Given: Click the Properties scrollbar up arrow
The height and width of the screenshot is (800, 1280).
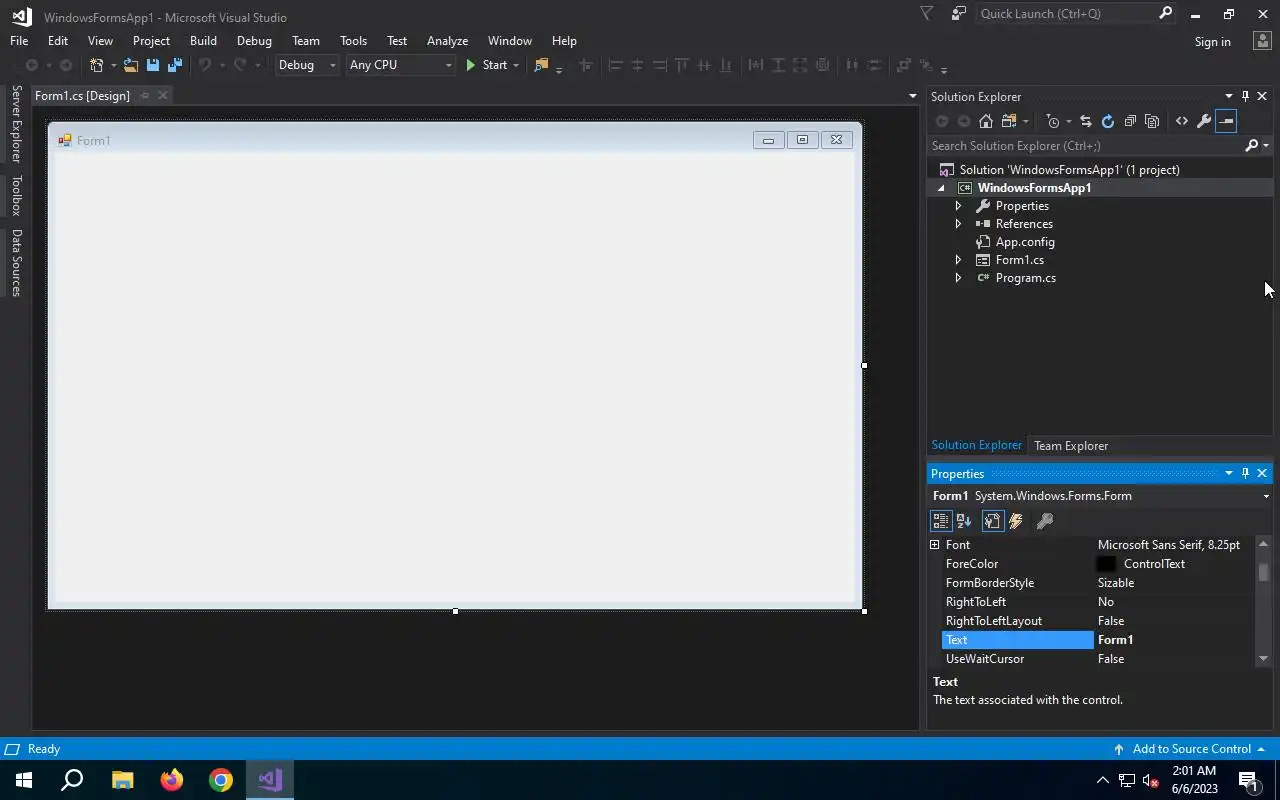Looking at the screenshot, I should coord(1263,544).
